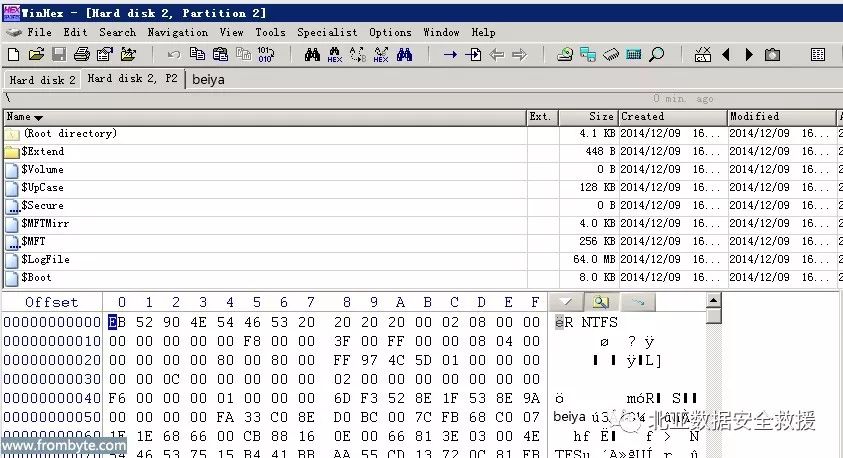
Task: Click the Back navigation arrow icon
Action: tap(497, 54)
